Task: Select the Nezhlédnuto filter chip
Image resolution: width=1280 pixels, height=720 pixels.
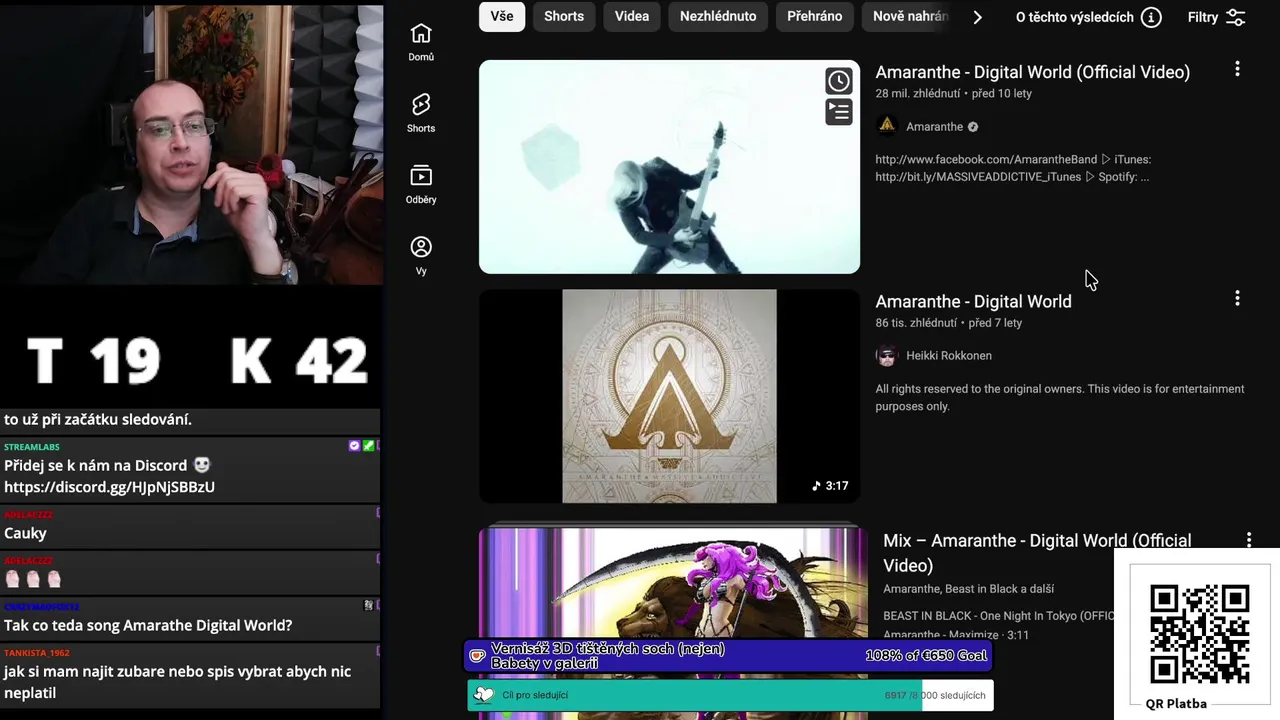Action: pyautogui.click(x=718, y=16)
